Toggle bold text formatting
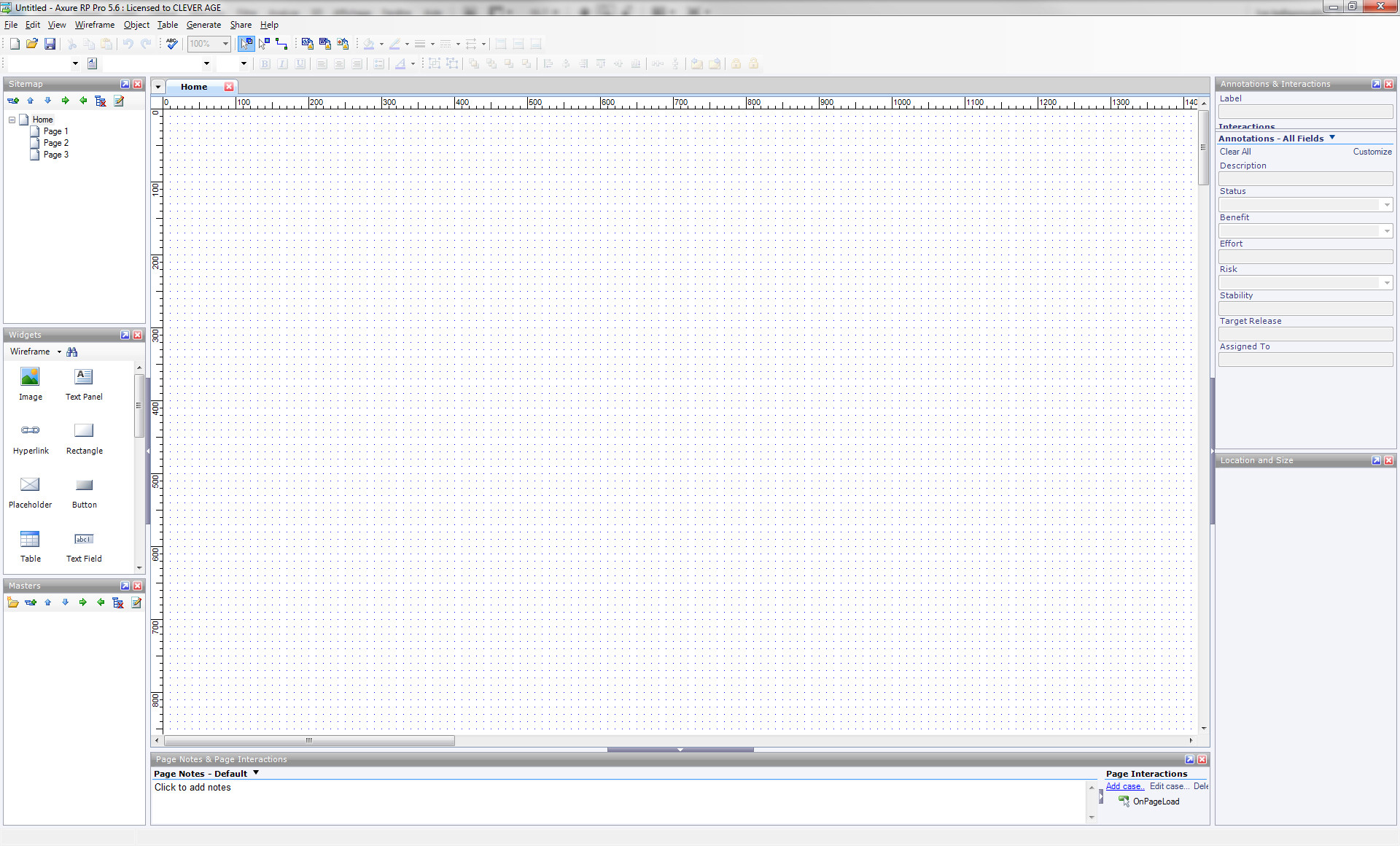 [264, 64]
